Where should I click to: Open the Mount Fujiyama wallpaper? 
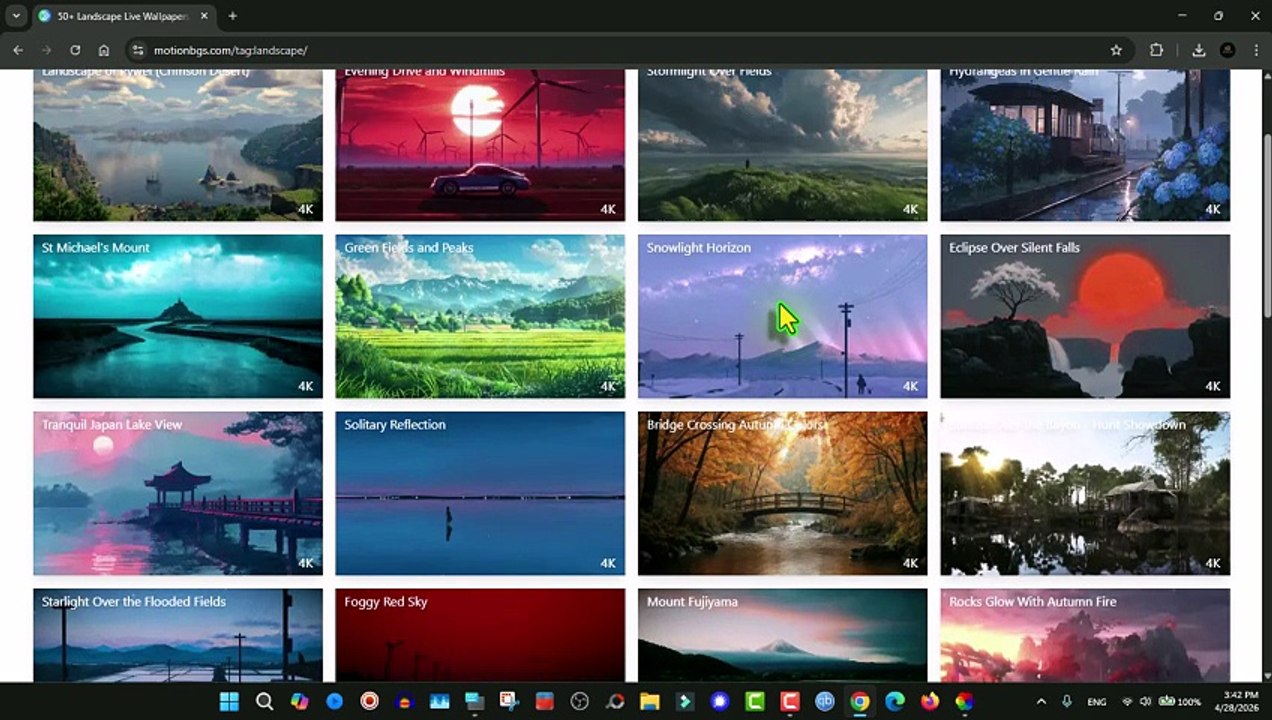[x=782, y=635]
